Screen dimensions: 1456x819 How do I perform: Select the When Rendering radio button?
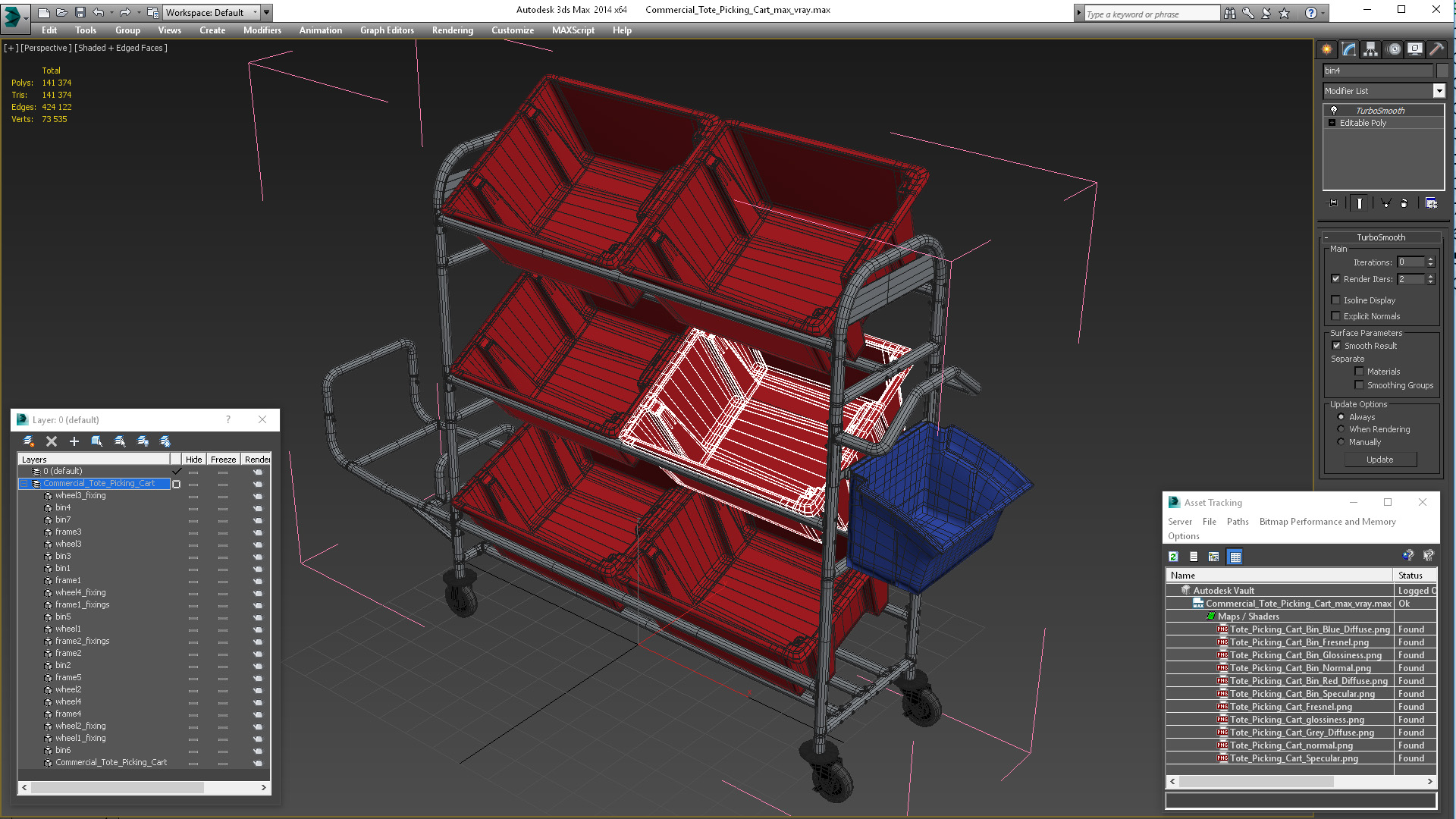pyautogui.click(x=1341, y=429)
